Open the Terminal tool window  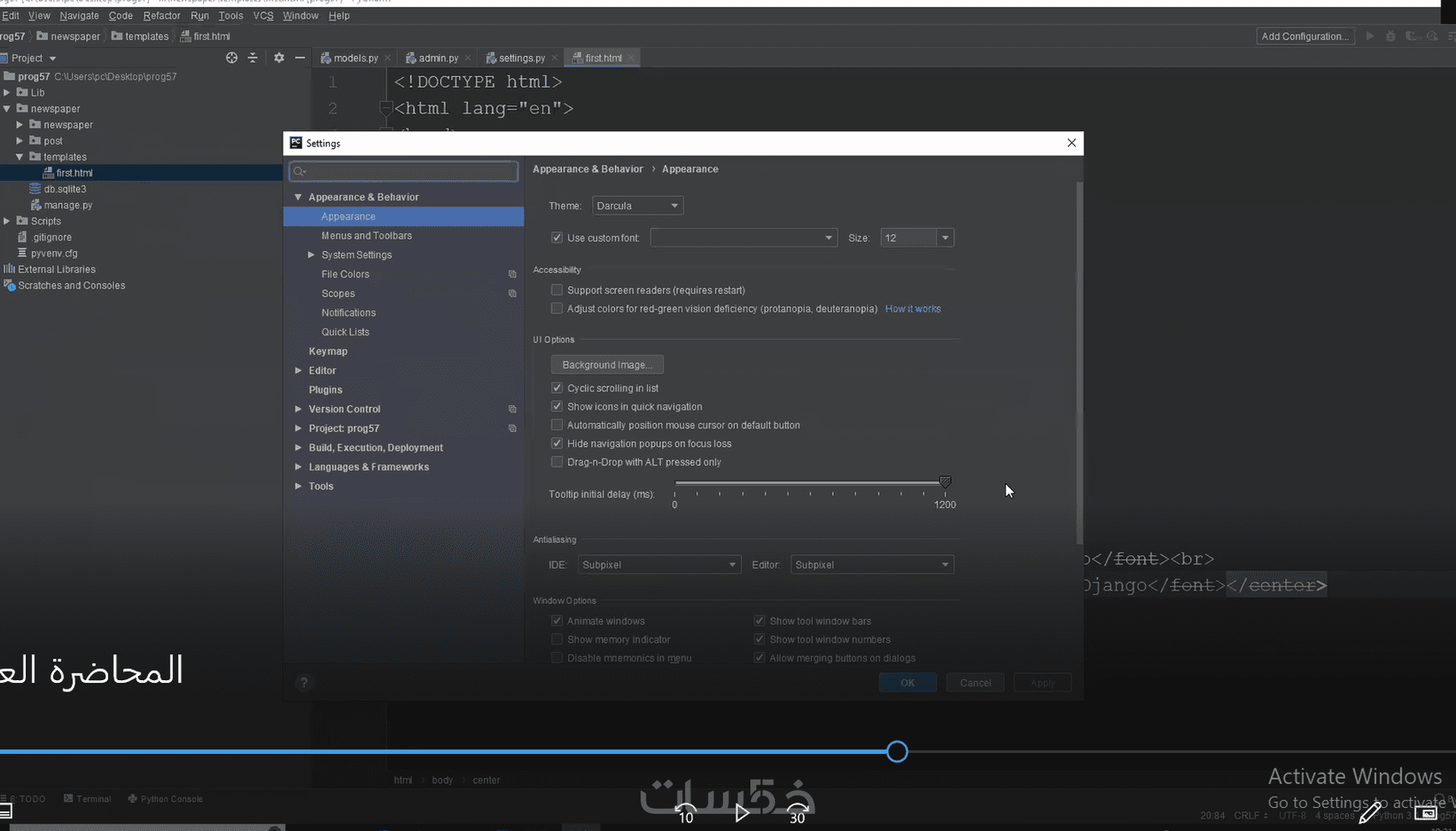pyautogui.click(x=87, y=798)
